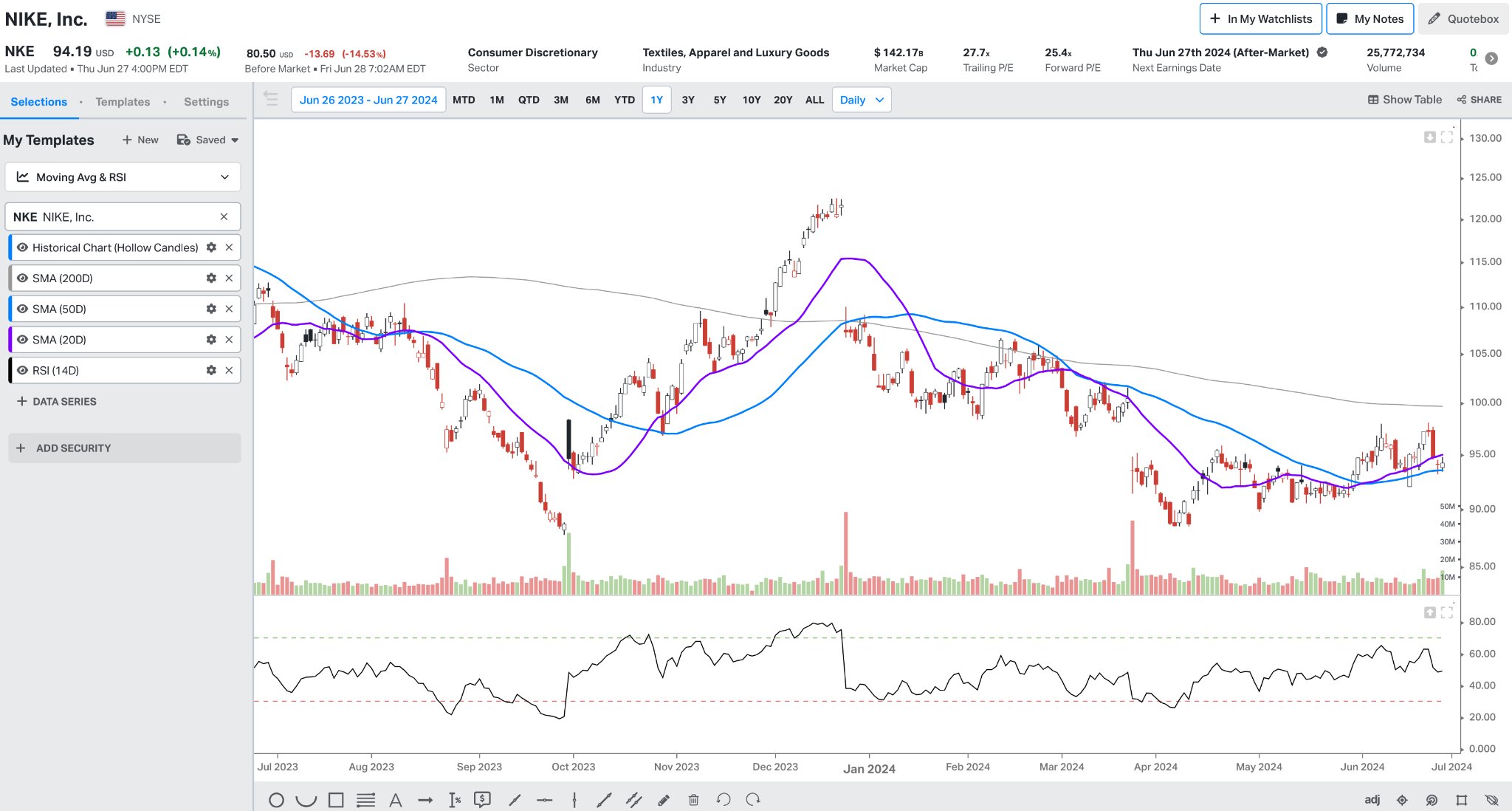
Task: Open the date range picker Jun 26 2023 - Jun 27 2024
Action: [x=368, y=100]
